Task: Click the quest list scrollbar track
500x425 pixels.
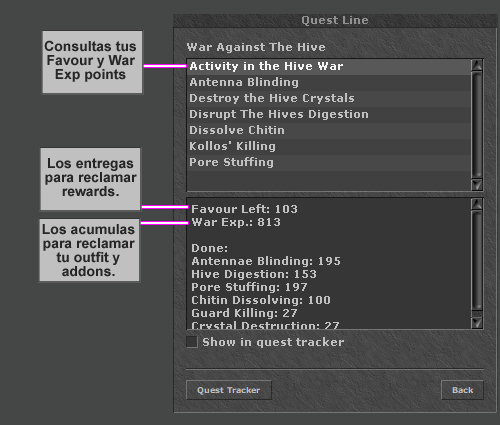Action: 477,125
